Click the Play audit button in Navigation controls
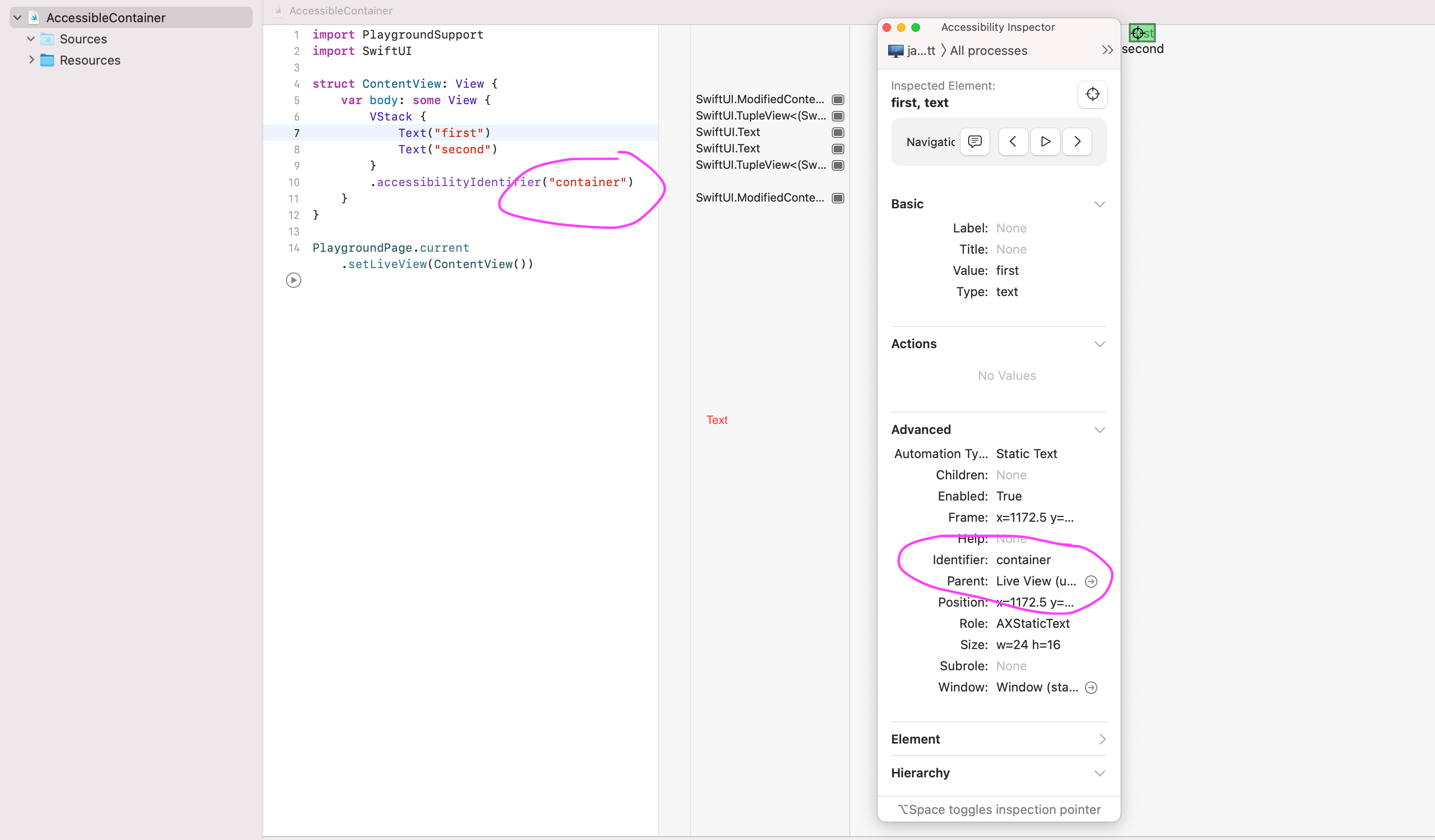Image resolution: width=1435 pixels, height=840 pixels. (x=1045, y=142)
